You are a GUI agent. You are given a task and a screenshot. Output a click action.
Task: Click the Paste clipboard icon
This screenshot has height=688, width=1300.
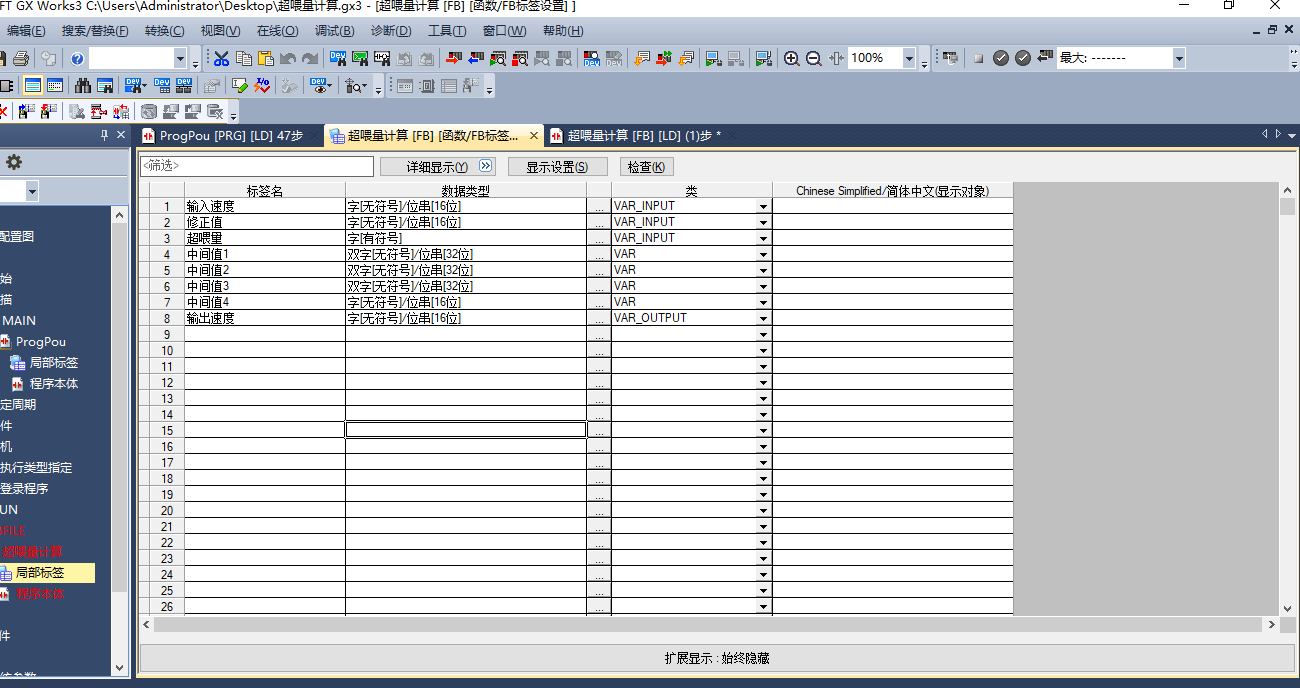coord(265,59)
